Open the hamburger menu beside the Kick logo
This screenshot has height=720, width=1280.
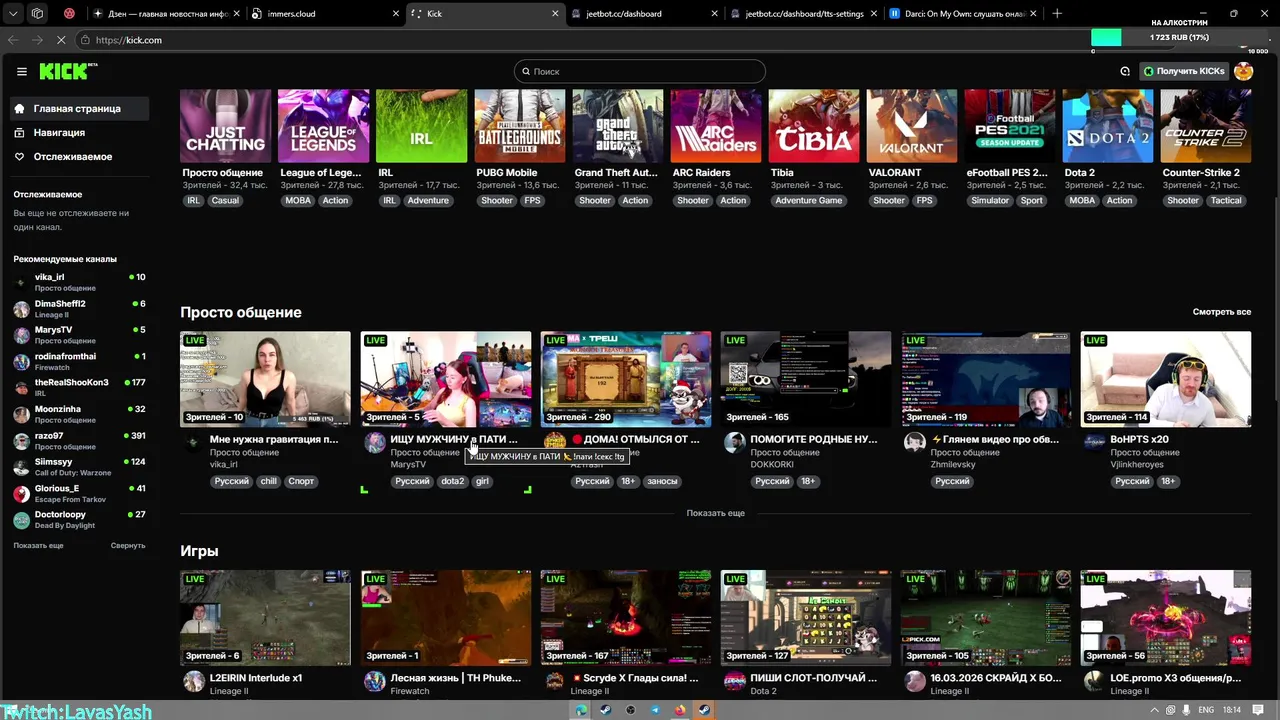tap(21, 71)
